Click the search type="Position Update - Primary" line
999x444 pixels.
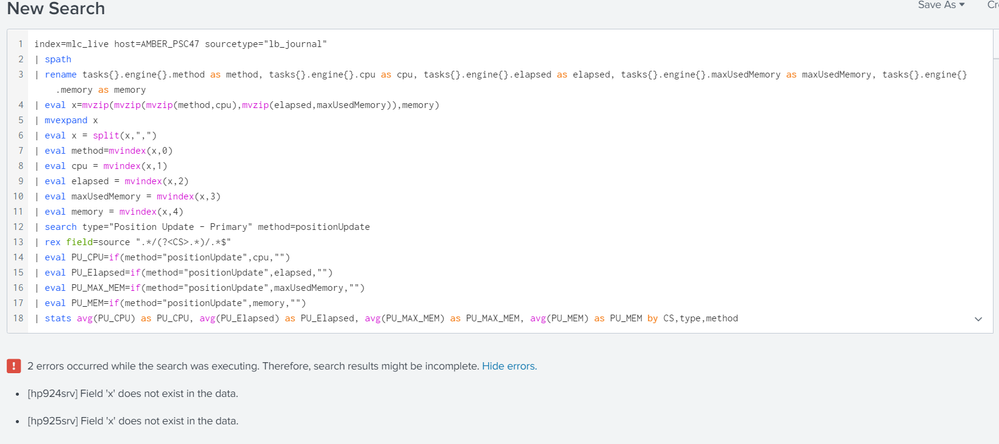click(x=202, y=227)
